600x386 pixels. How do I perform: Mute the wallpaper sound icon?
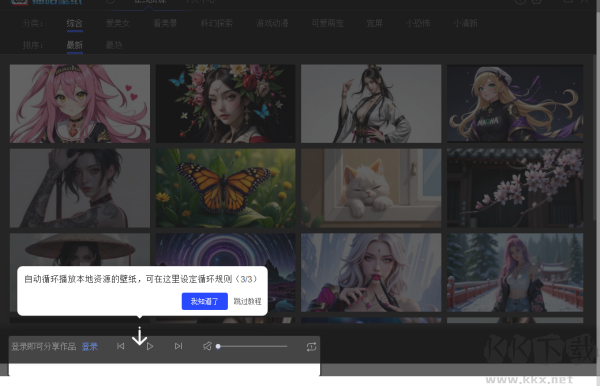(207, 346)
